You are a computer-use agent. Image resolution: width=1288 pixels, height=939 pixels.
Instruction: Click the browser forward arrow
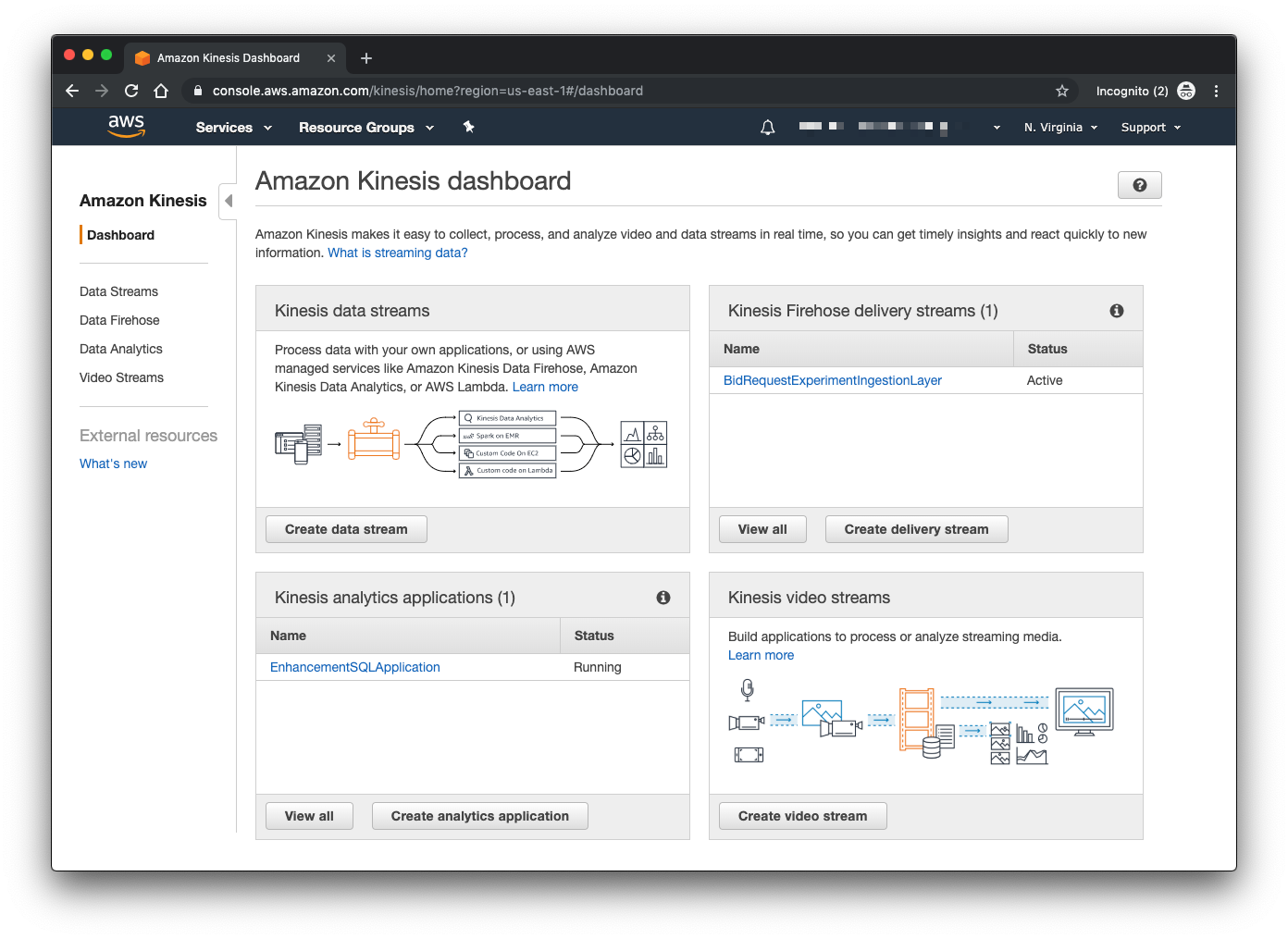(x=102, y=91)
